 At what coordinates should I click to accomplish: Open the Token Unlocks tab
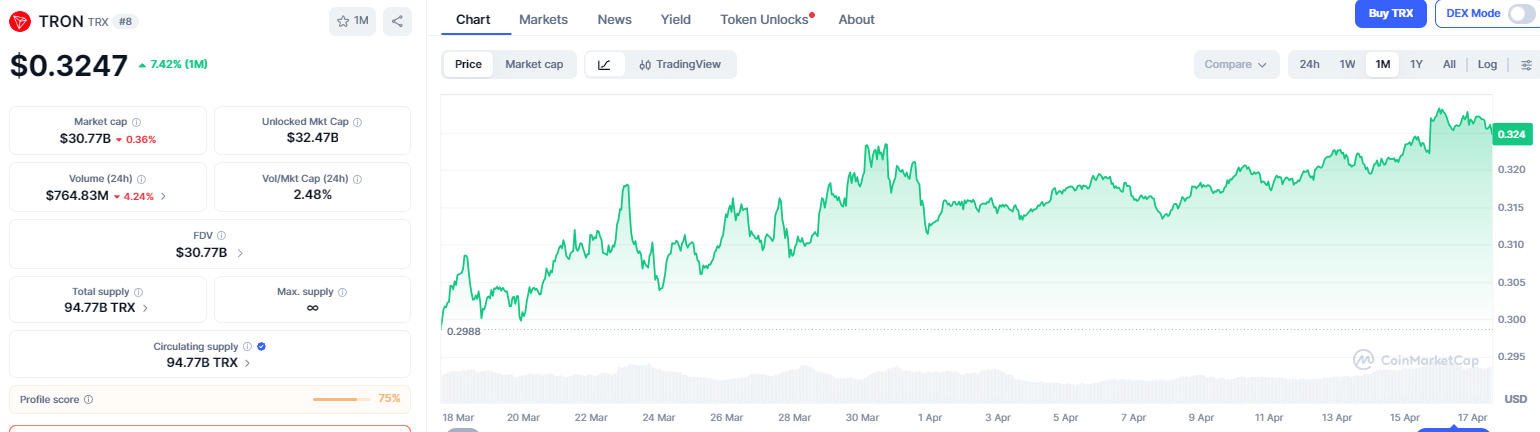coord(764,19)
